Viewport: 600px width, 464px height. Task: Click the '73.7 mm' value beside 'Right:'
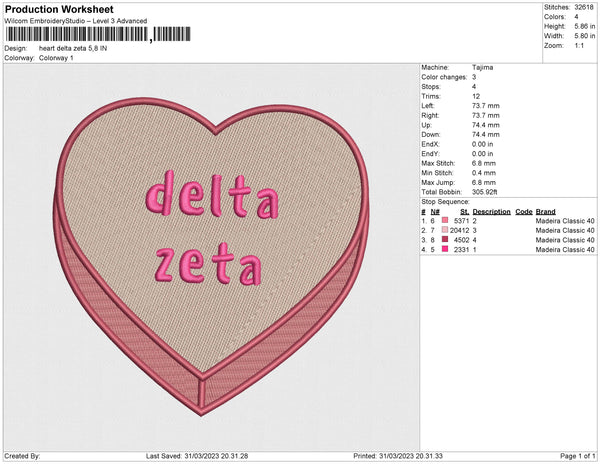486,115
